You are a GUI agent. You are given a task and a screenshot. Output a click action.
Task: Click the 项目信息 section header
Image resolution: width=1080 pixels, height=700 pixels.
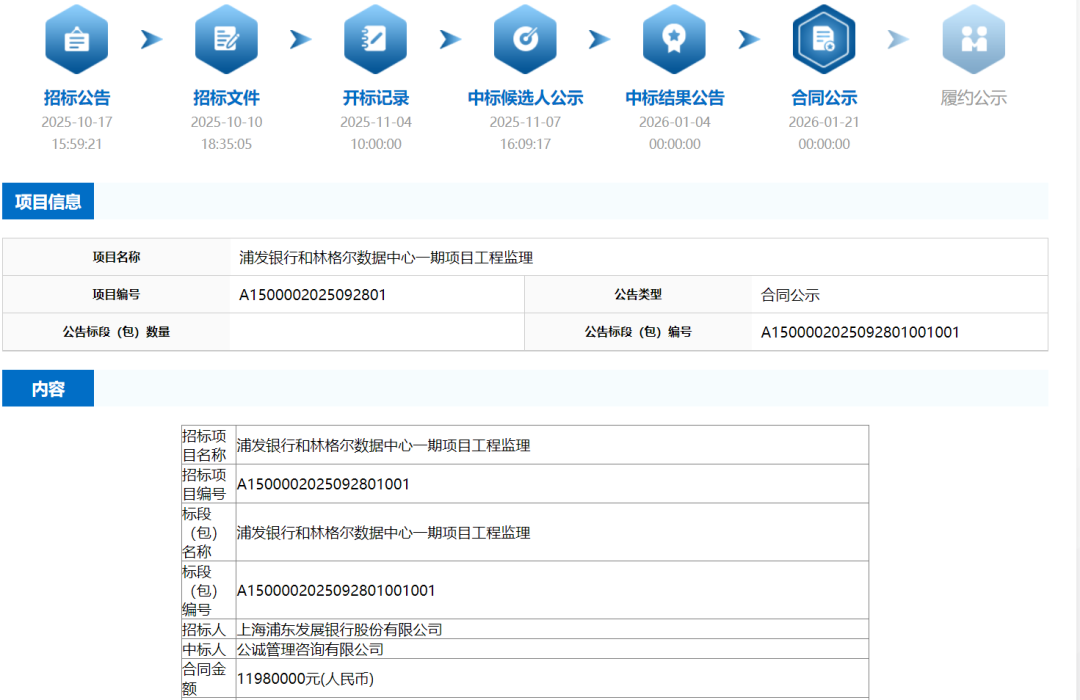coord(48,201)
